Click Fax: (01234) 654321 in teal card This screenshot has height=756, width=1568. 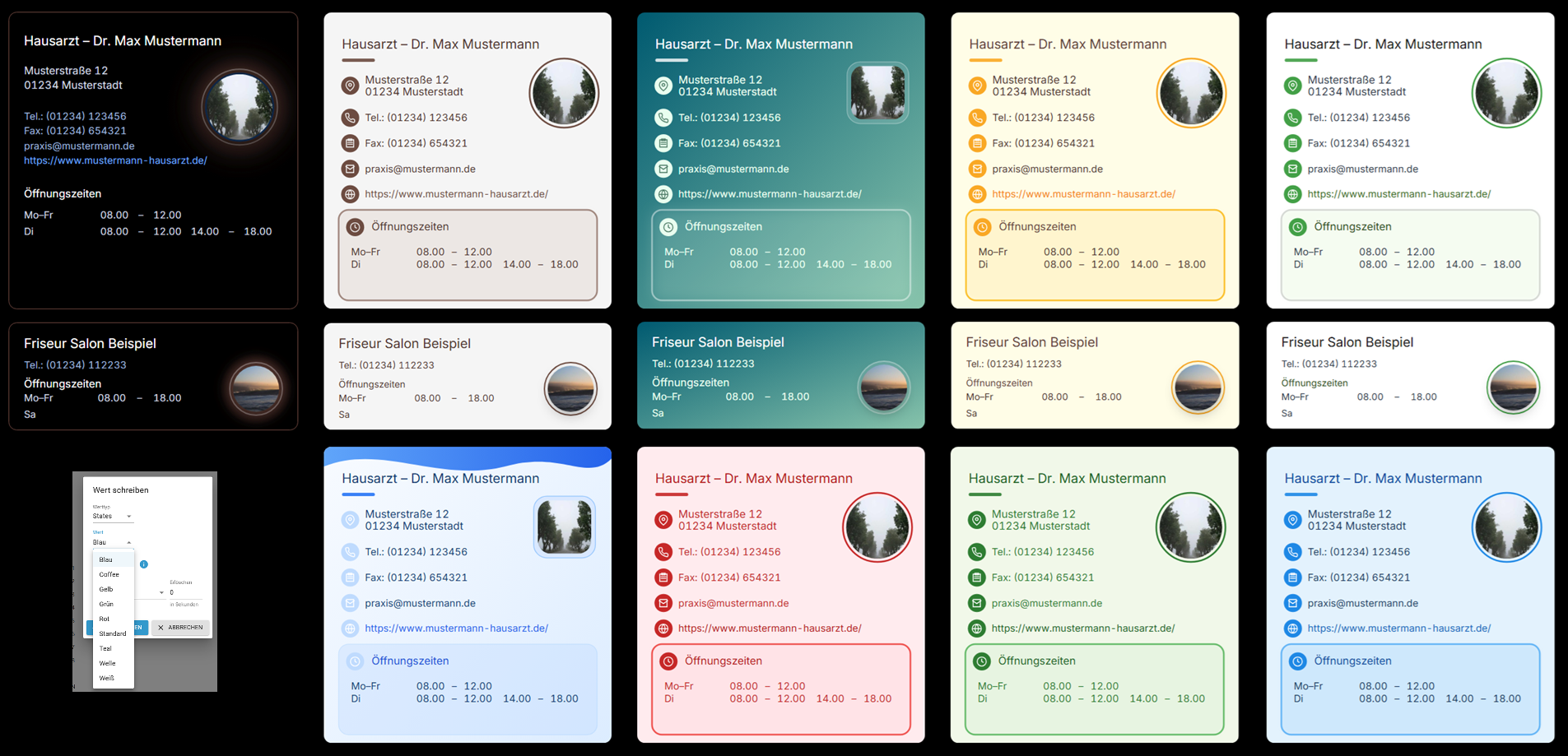(x=729, y=143)
